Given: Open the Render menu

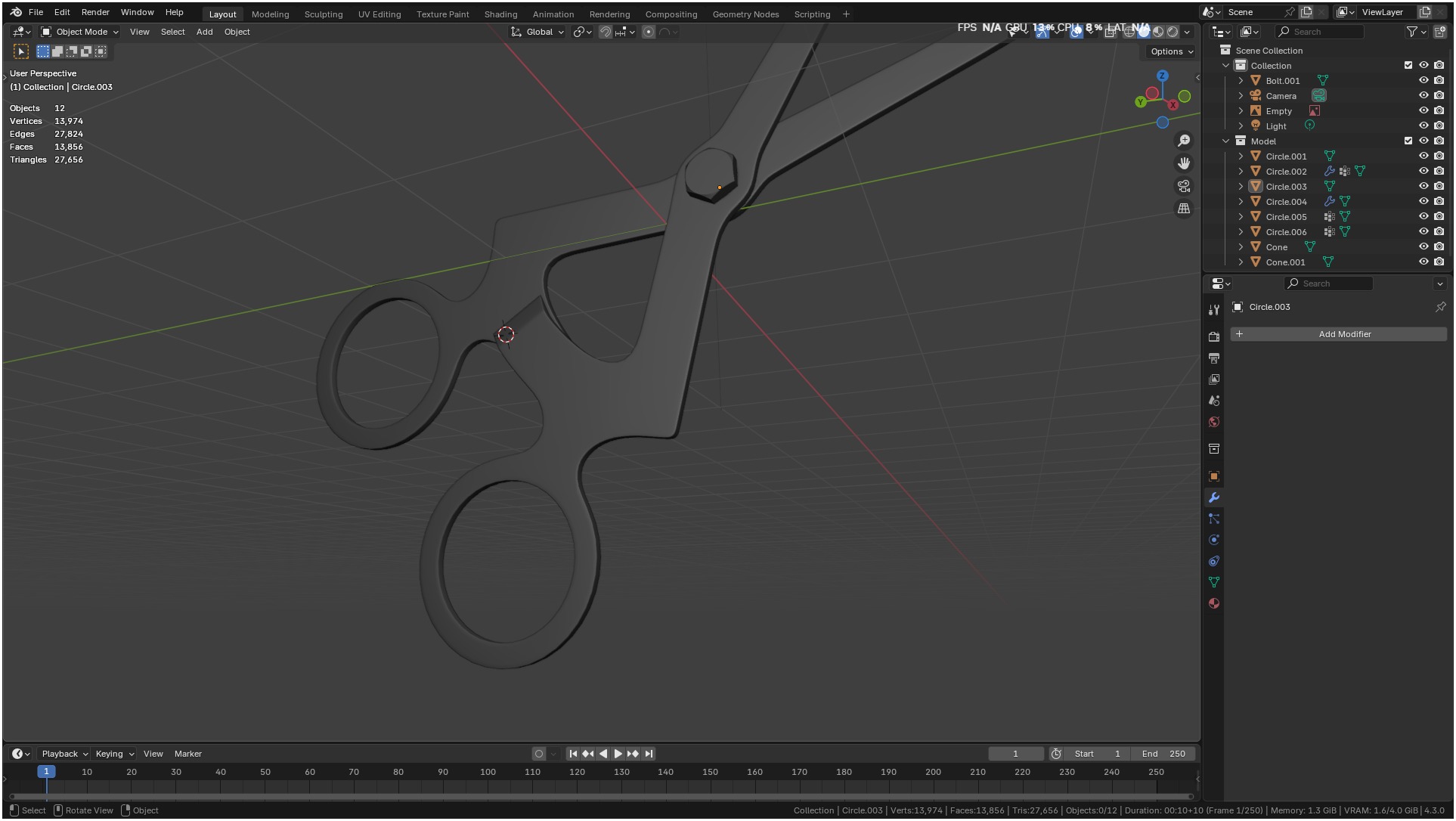Looking at the screenshot, I should 95,12.
